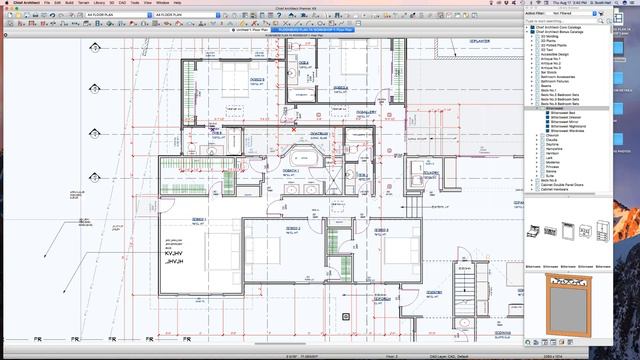640x360 pixels.
Task: Select the Bittersweet Dresser library item
Action: coord(566,118)
